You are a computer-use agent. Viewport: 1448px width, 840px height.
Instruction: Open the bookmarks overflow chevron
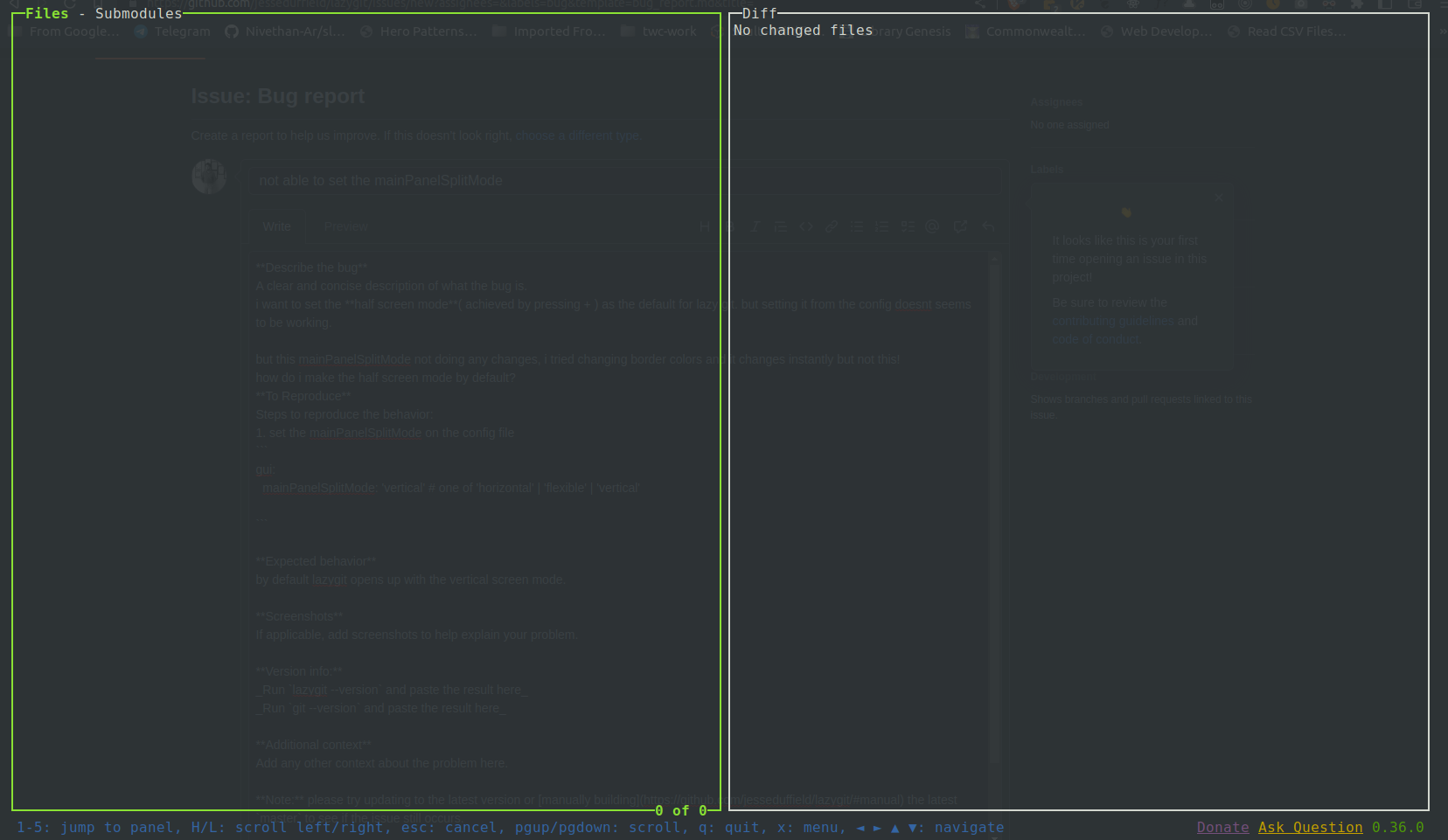click(1443, 31)
